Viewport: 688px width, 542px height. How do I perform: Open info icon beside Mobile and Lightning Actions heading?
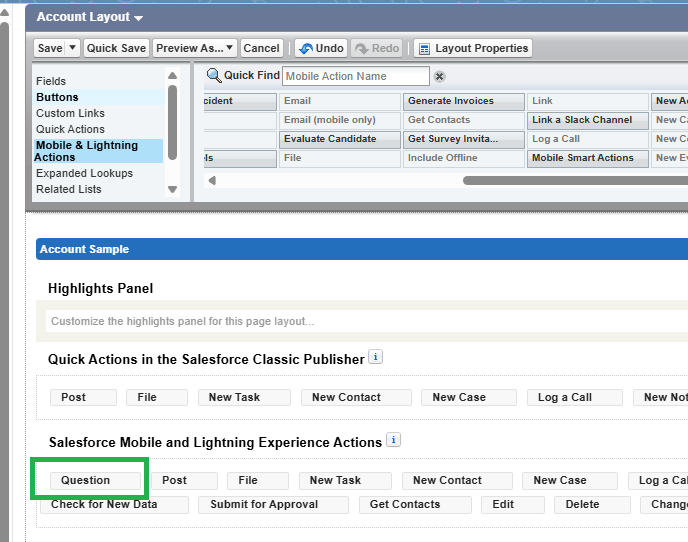tap(393, 440)
